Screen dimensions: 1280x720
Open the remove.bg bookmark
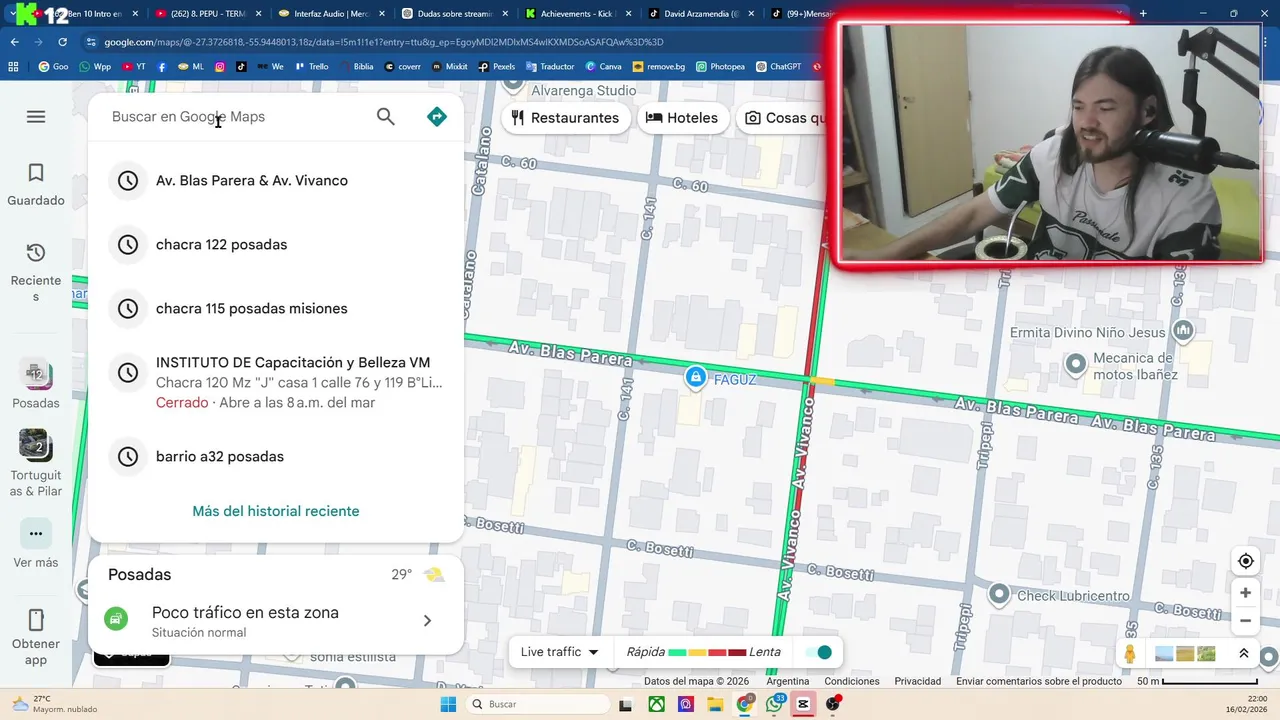click(x=659, y=67)
